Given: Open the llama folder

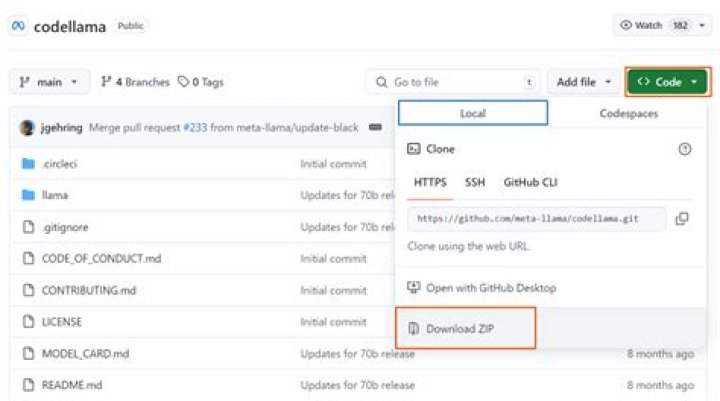Looking at the screenshot, I should 55,195.
